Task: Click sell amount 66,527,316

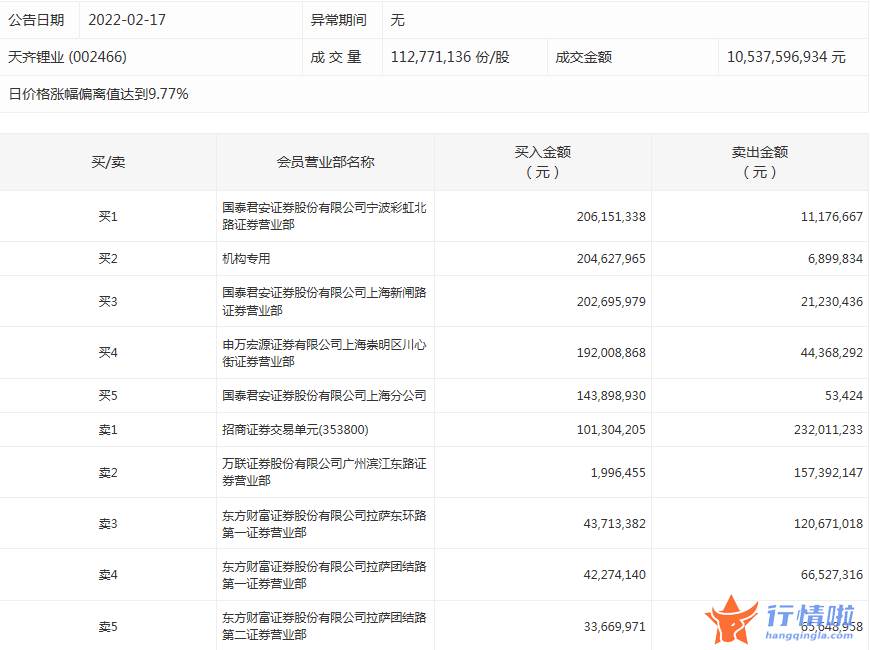Action: (x=831, y=575)
